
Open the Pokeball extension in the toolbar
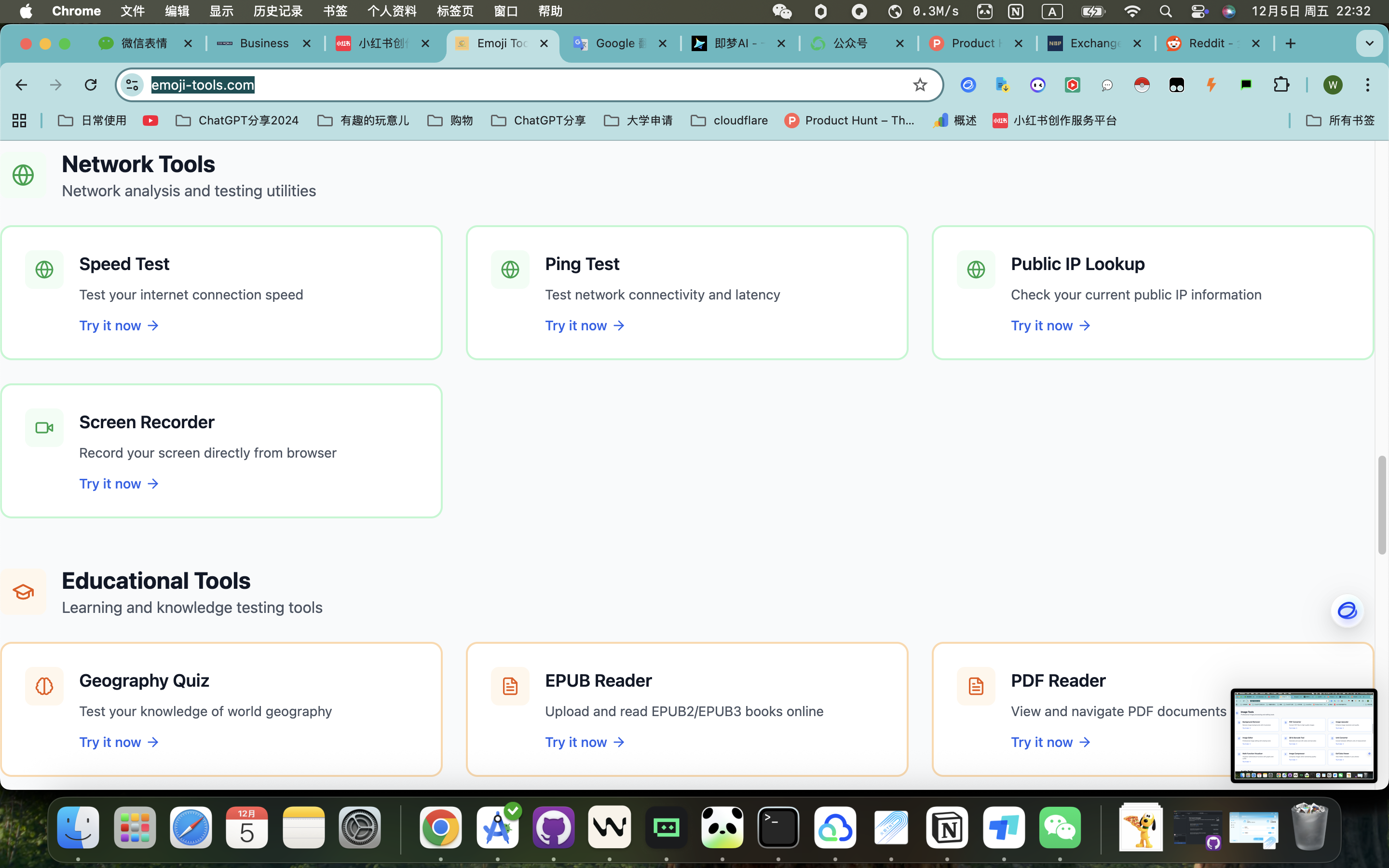point(1141,84)
